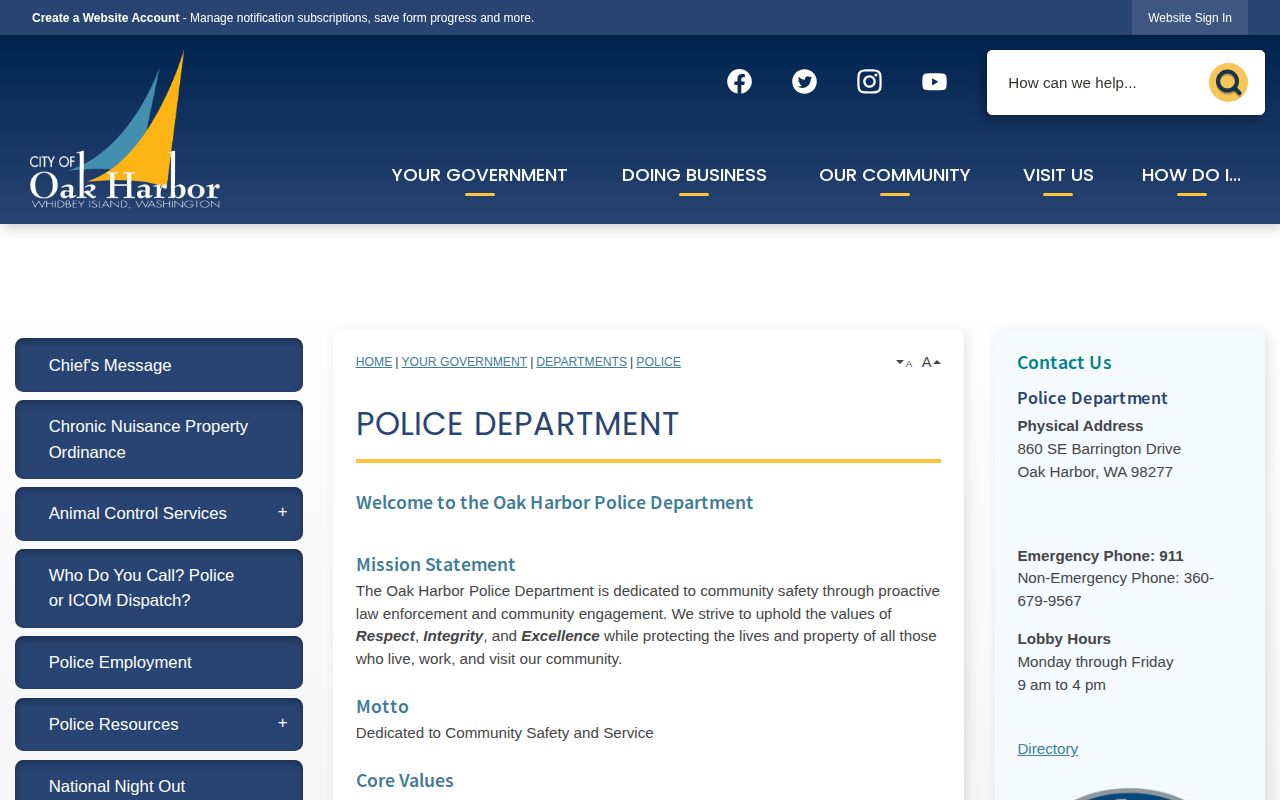1280x800 pixels.
Task: Click 'Welcome to the Oak Harbor Police Department'
Action: pyautogui.click(x=555, y=503)
